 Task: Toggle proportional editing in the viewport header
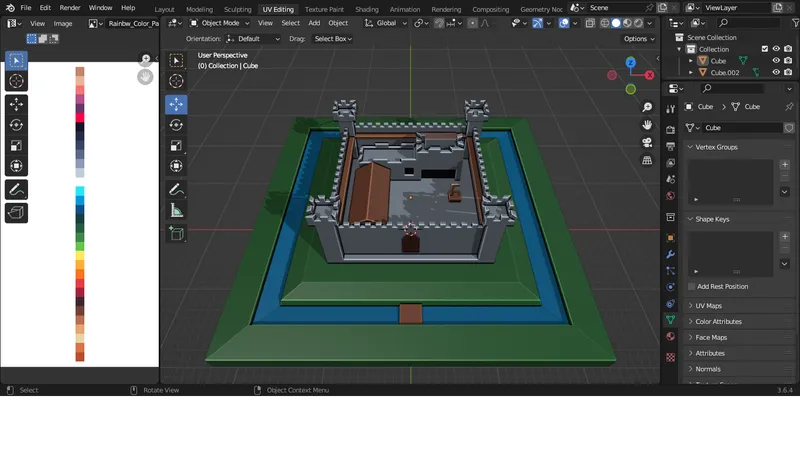(x=472, y=23)
